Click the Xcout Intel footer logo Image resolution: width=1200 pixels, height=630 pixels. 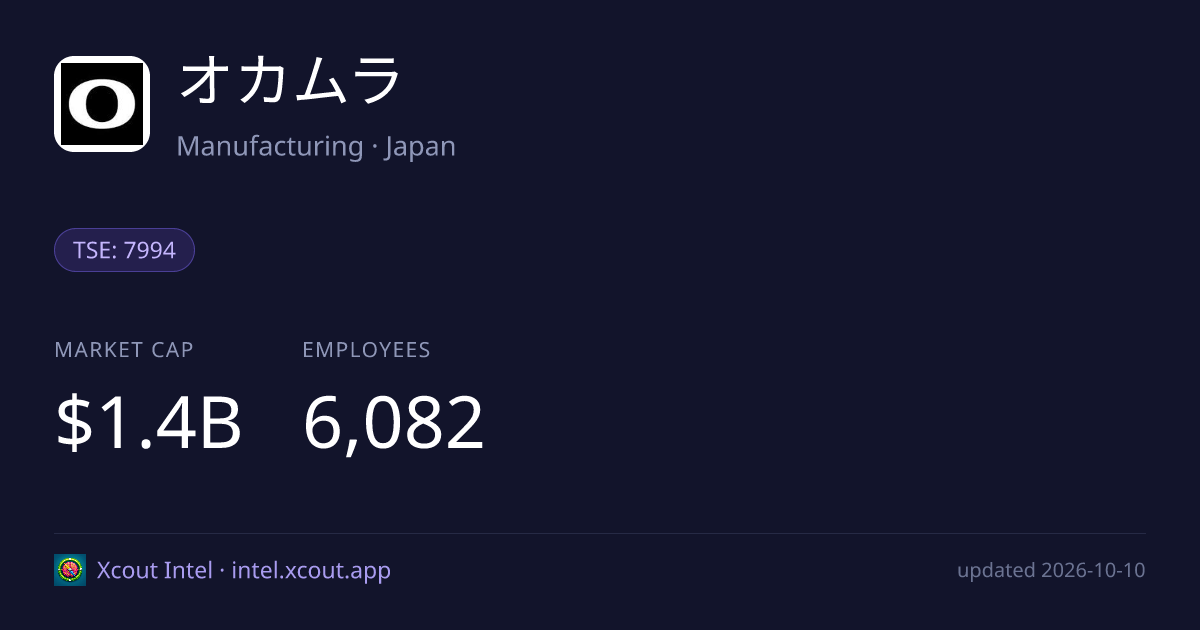pyautogui.click(x=70, y=570)
